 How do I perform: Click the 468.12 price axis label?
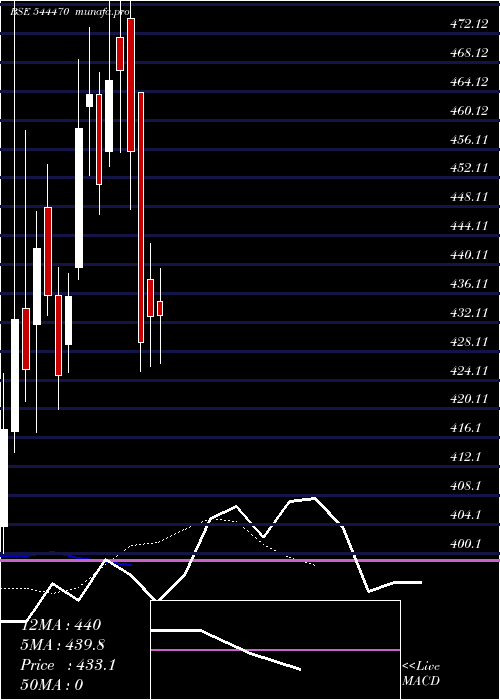coord(469,53)
